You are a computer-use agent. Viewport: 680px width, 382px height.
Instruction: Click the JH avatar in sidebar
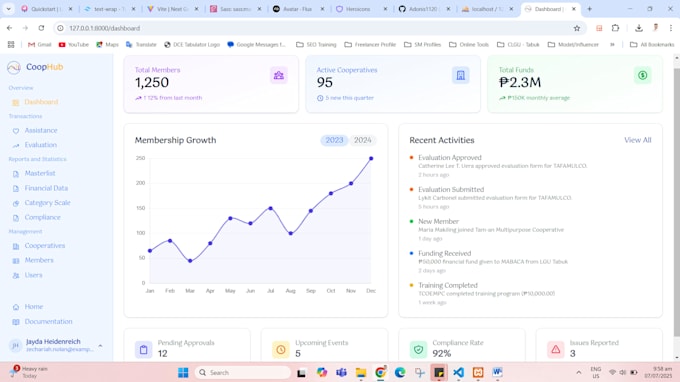[x=16, y=345]
